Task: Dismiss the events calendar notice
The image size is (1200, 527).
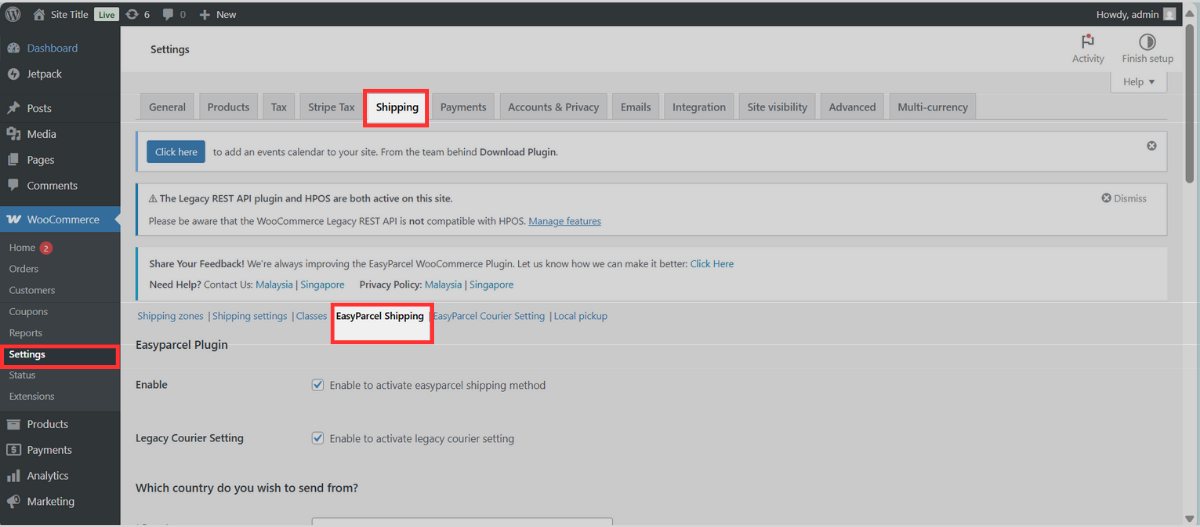Action: click(1151, 146)
